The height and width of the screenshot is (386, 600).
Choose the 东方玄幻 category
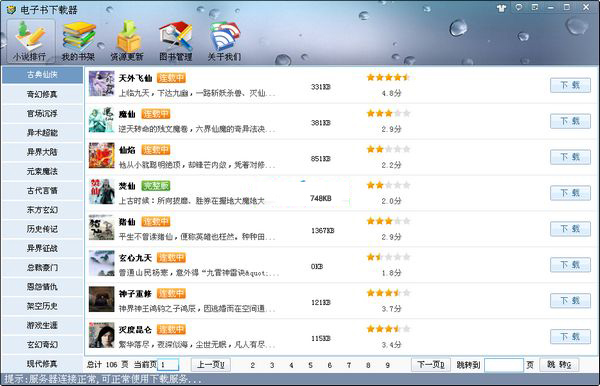42,210
